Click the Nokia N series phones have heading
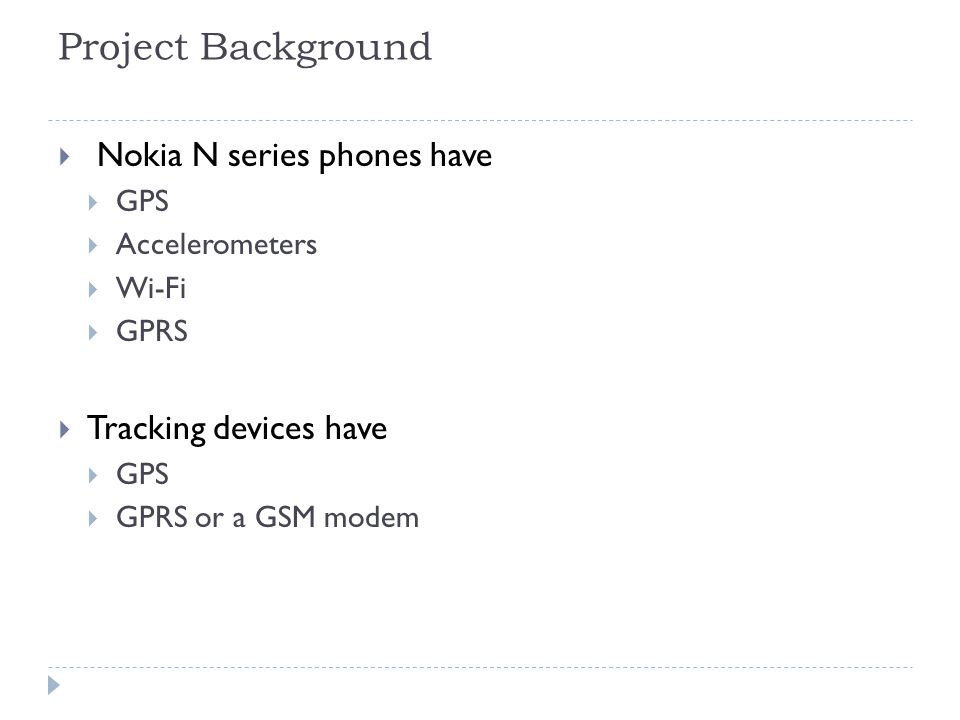The image size is (960, 720). [x=294, y=156]
